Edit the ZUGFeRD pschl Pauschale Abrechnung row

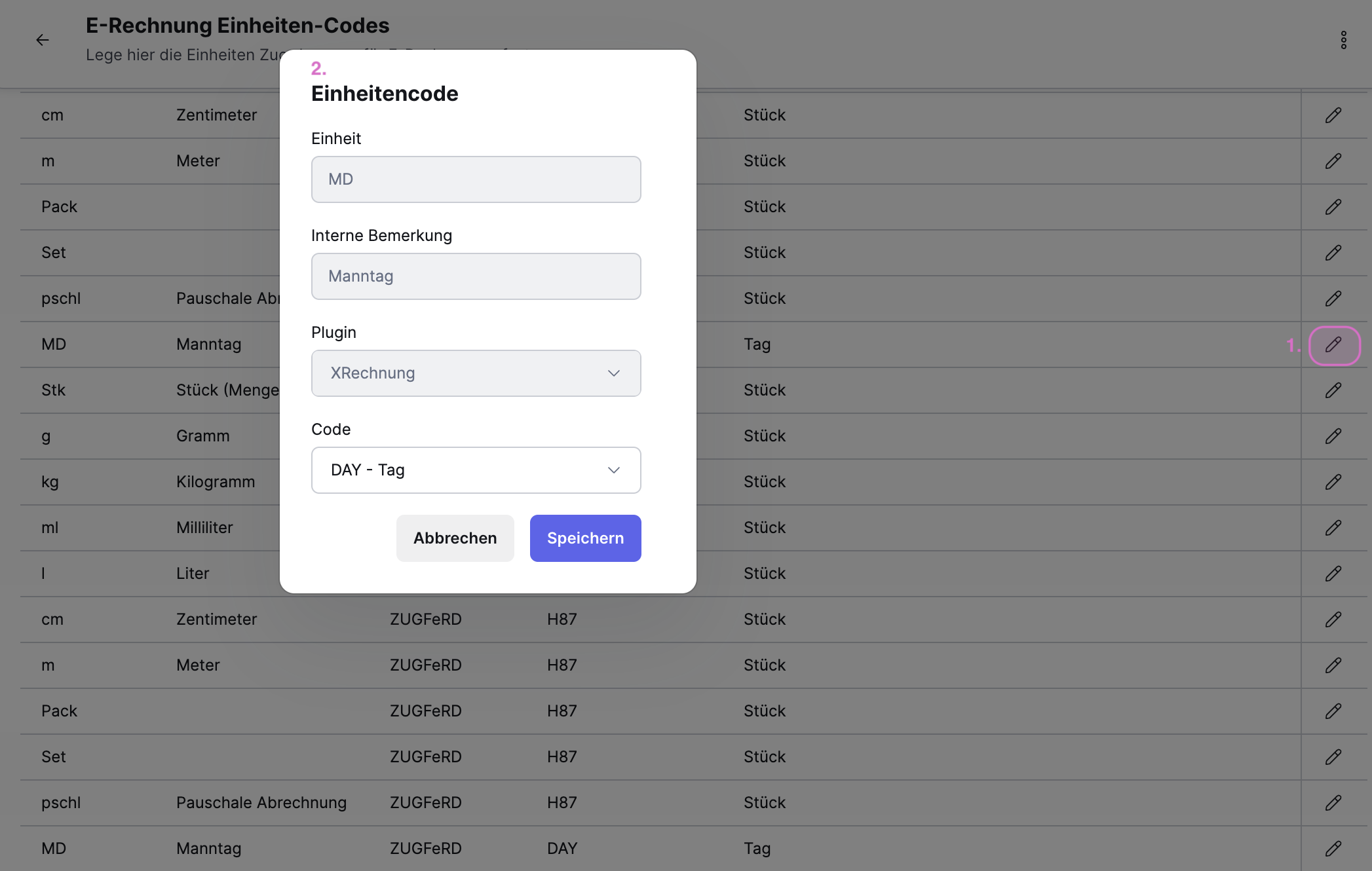pyautogui.click(x=1333, y=803)
